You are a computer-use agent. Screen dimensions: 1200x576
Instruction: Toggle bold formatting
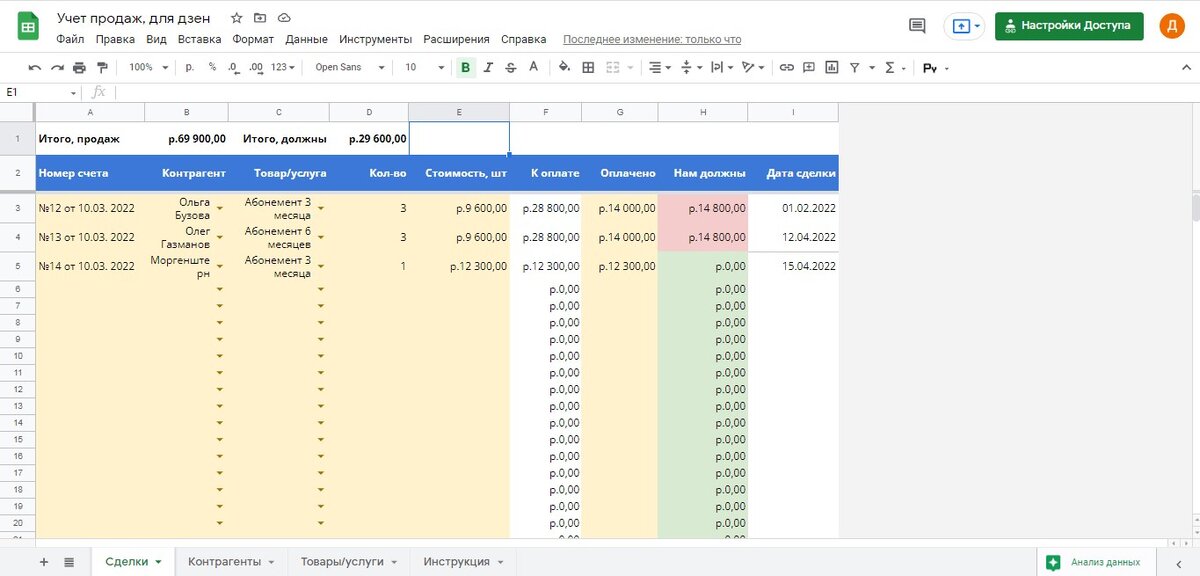click(x=465, y=67)
